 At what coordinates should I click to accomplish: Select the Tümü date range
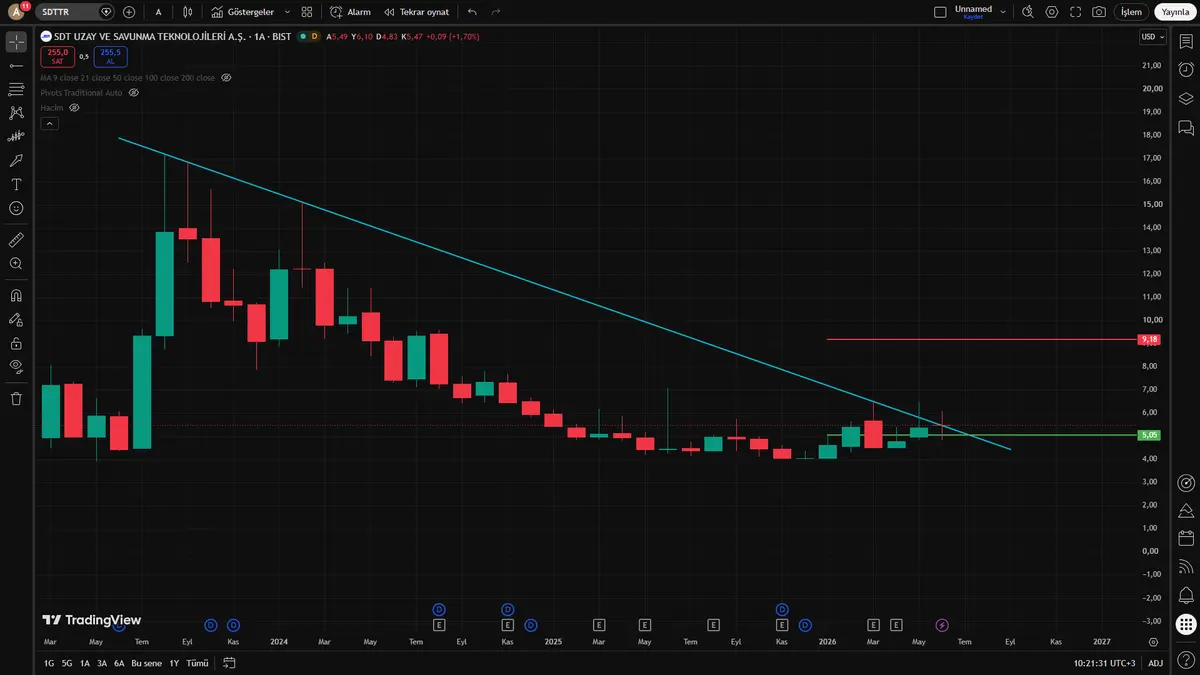coord(198,663)
